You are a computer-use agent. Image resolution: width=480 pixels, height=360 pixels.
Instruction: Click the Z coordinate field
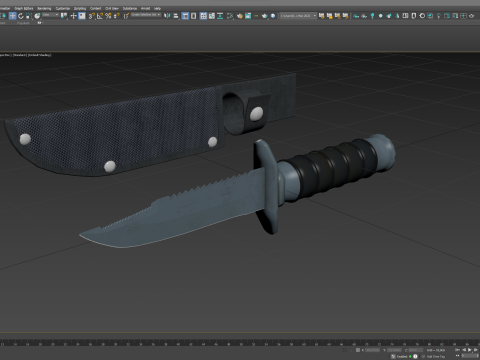pos(415,350)
